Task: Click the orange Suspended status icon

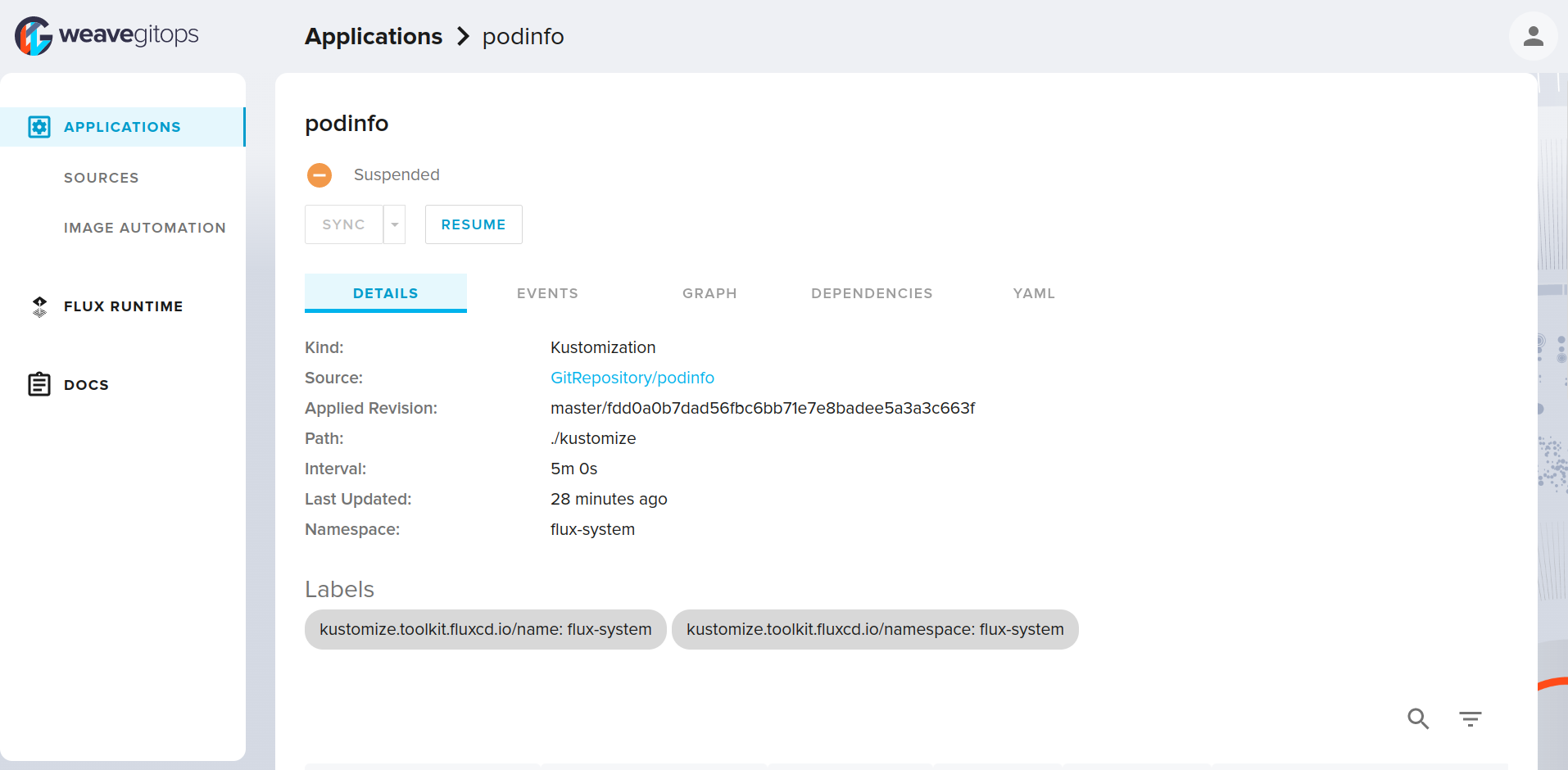Action: 319,174
